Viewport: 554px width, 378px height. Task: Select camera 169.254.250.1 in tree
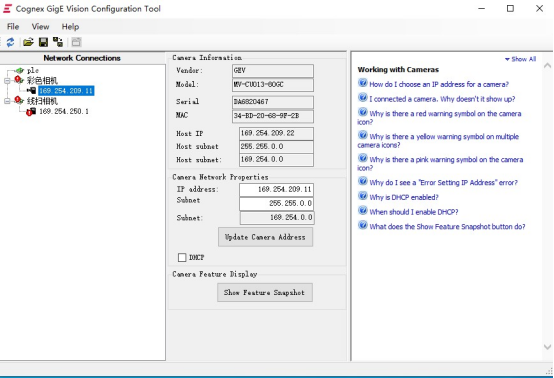tap(64, 111)
